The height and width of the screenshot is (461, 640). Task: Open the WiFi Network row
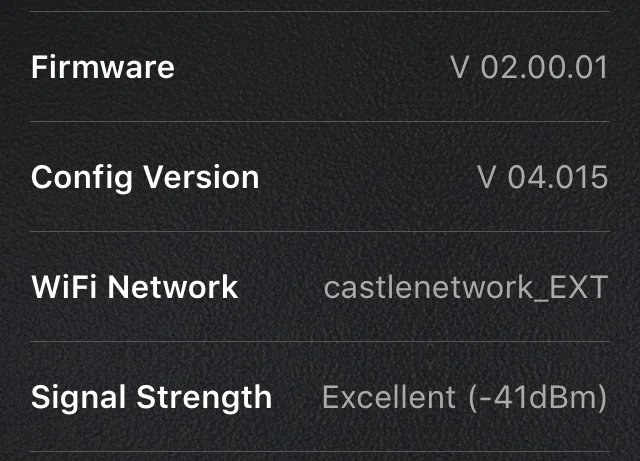(x=320, y=286)
